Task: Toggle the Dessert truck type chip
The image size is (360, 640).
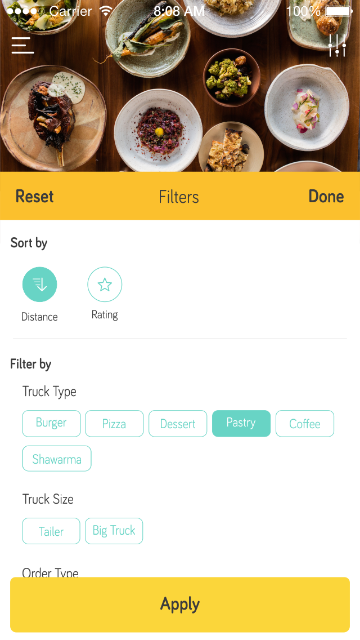Action: tap(178, 423)
